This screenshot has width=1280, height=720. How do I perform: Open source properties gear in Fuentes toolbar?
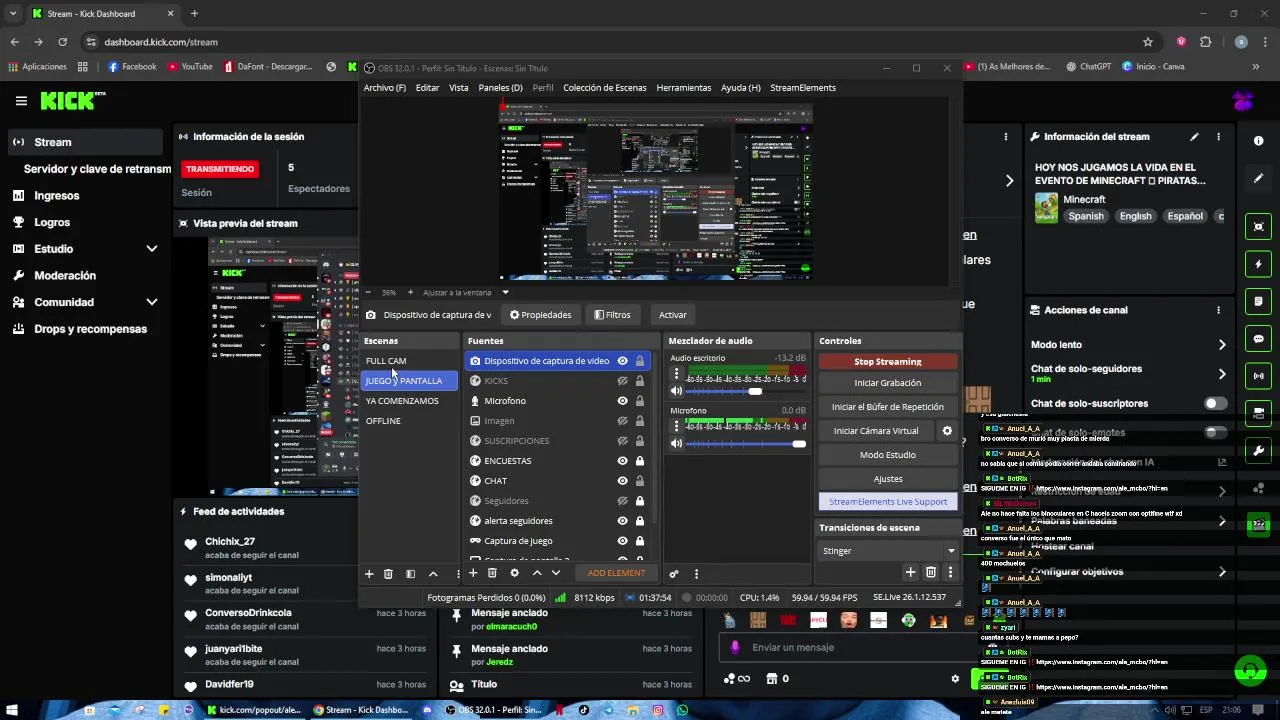pyautogui.click(x=514, y=573)
